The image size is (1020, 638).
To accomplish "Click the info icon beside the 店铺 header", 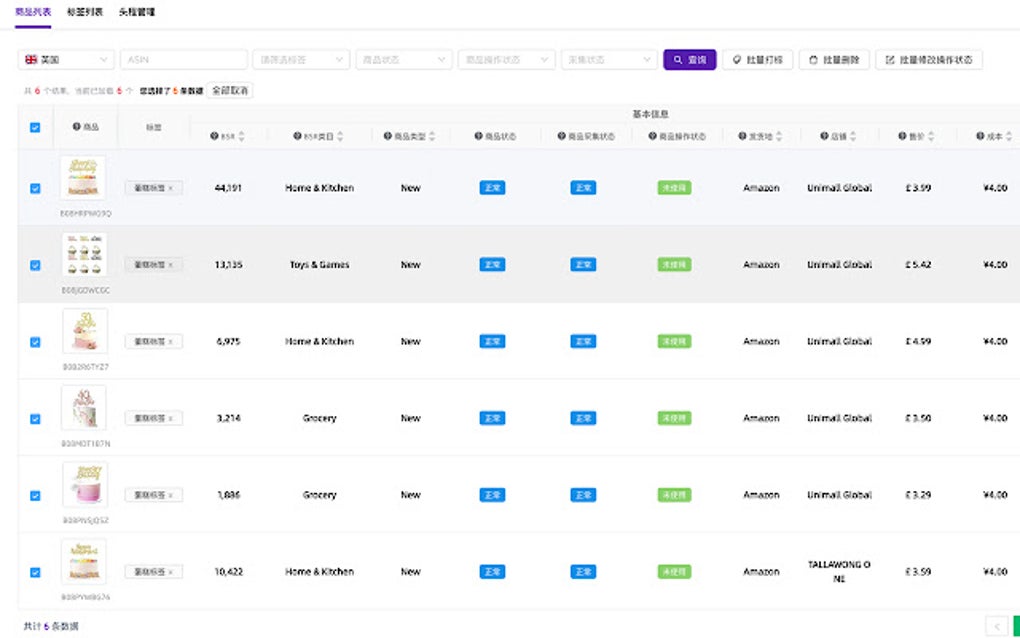I will pyautogui.click(x=824, y=136).
